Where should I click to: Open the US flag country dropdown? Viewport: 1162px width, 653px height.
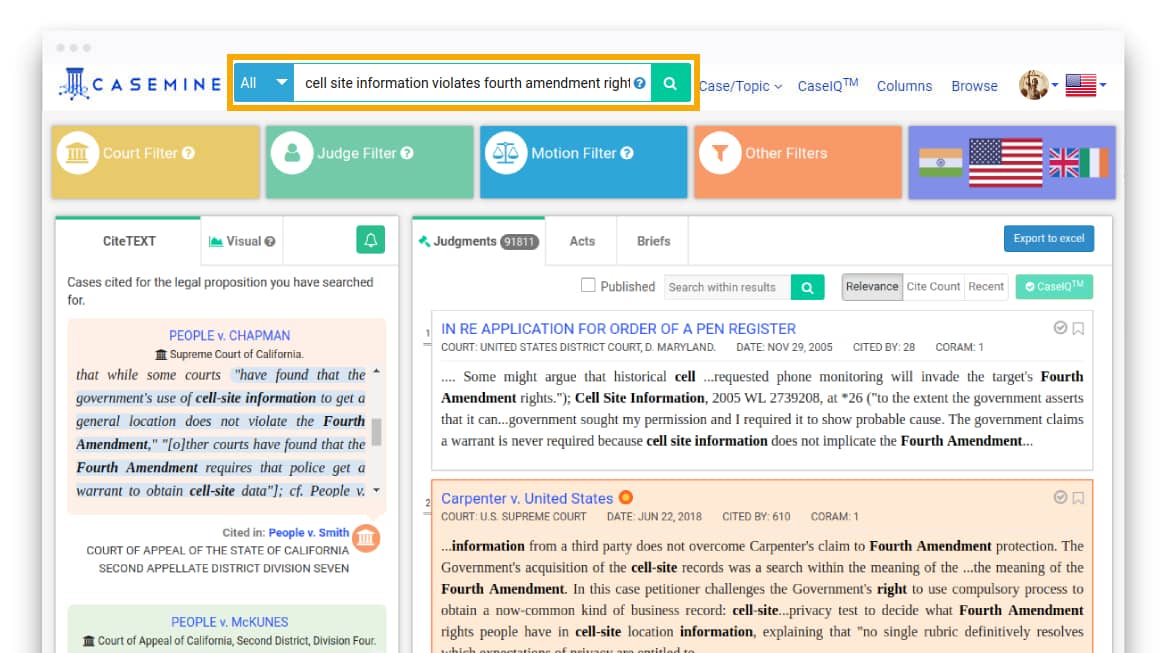pyautogui.click(x=1086, y=86)
